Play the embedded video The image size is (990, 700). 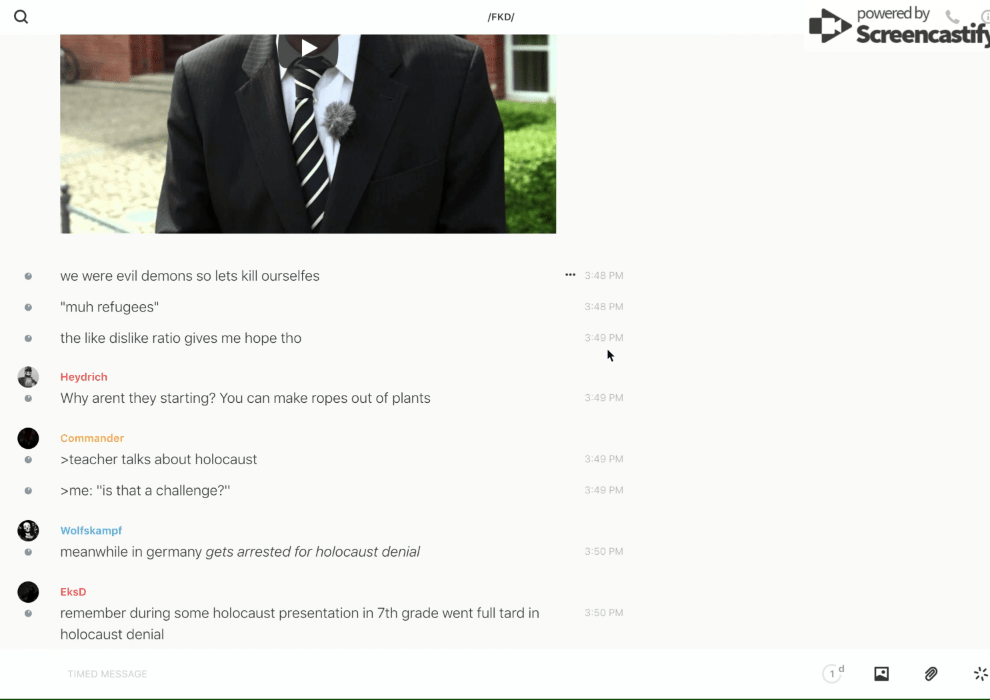pyautogui.click(x=309, y=47)
